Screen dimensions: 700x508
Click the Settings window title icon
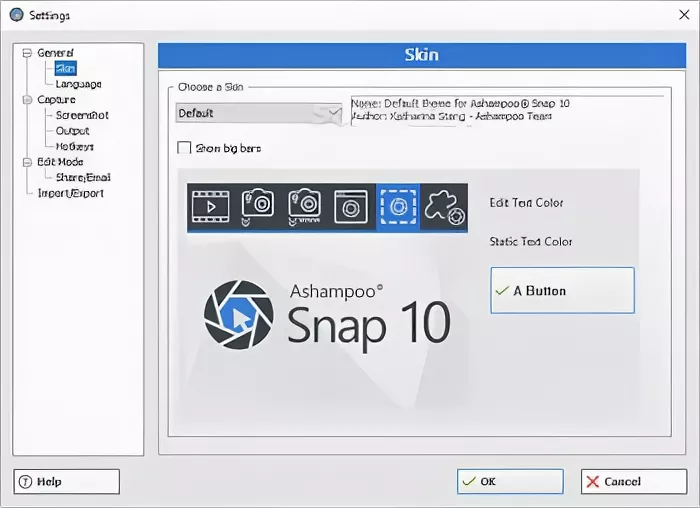(x=15, y=16)
